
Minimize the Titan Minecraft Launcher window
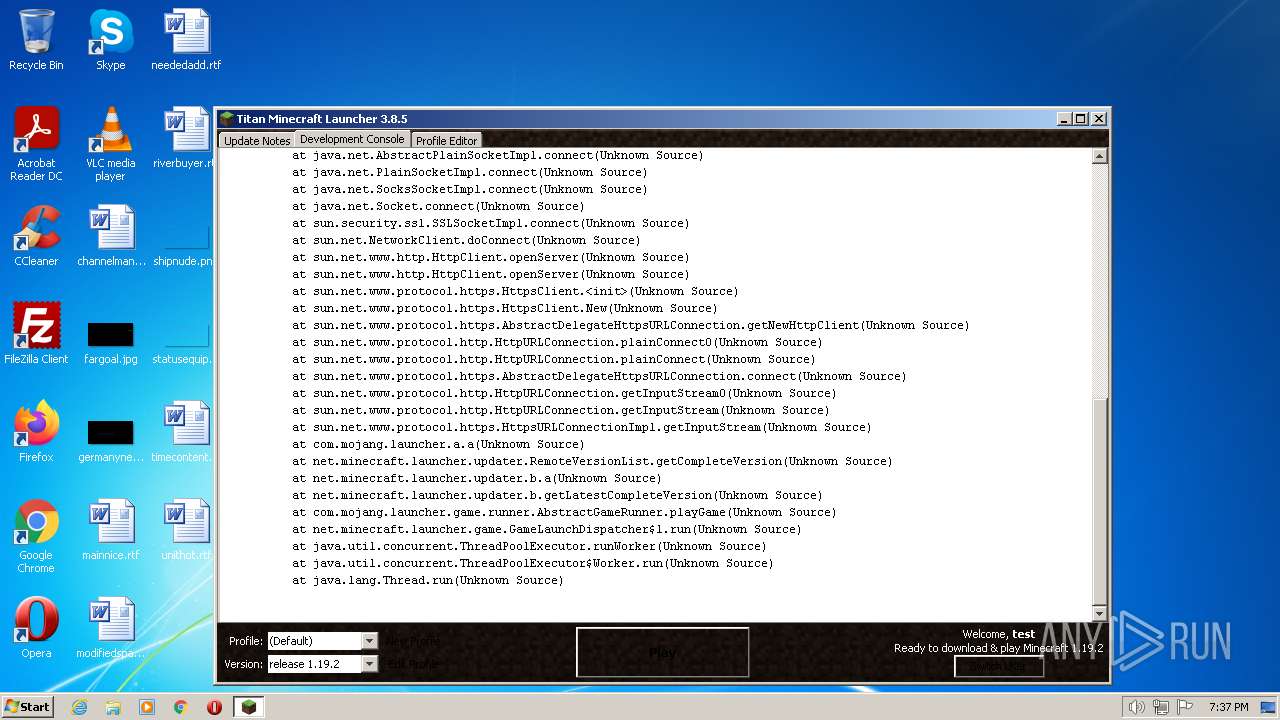pyautogui.click(x=1064, y=118)
